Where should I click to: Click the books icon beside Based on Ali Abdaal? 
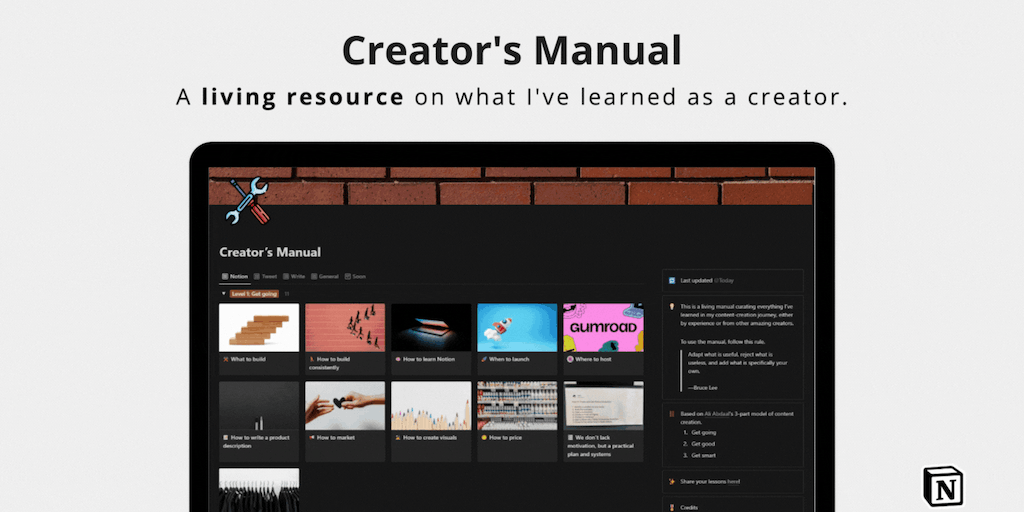[671, 413]
